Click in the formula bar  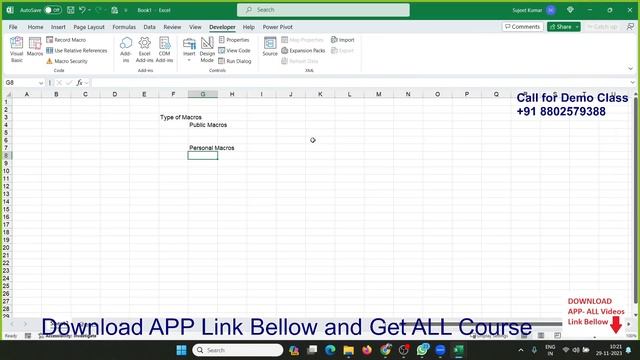(359, 83)
